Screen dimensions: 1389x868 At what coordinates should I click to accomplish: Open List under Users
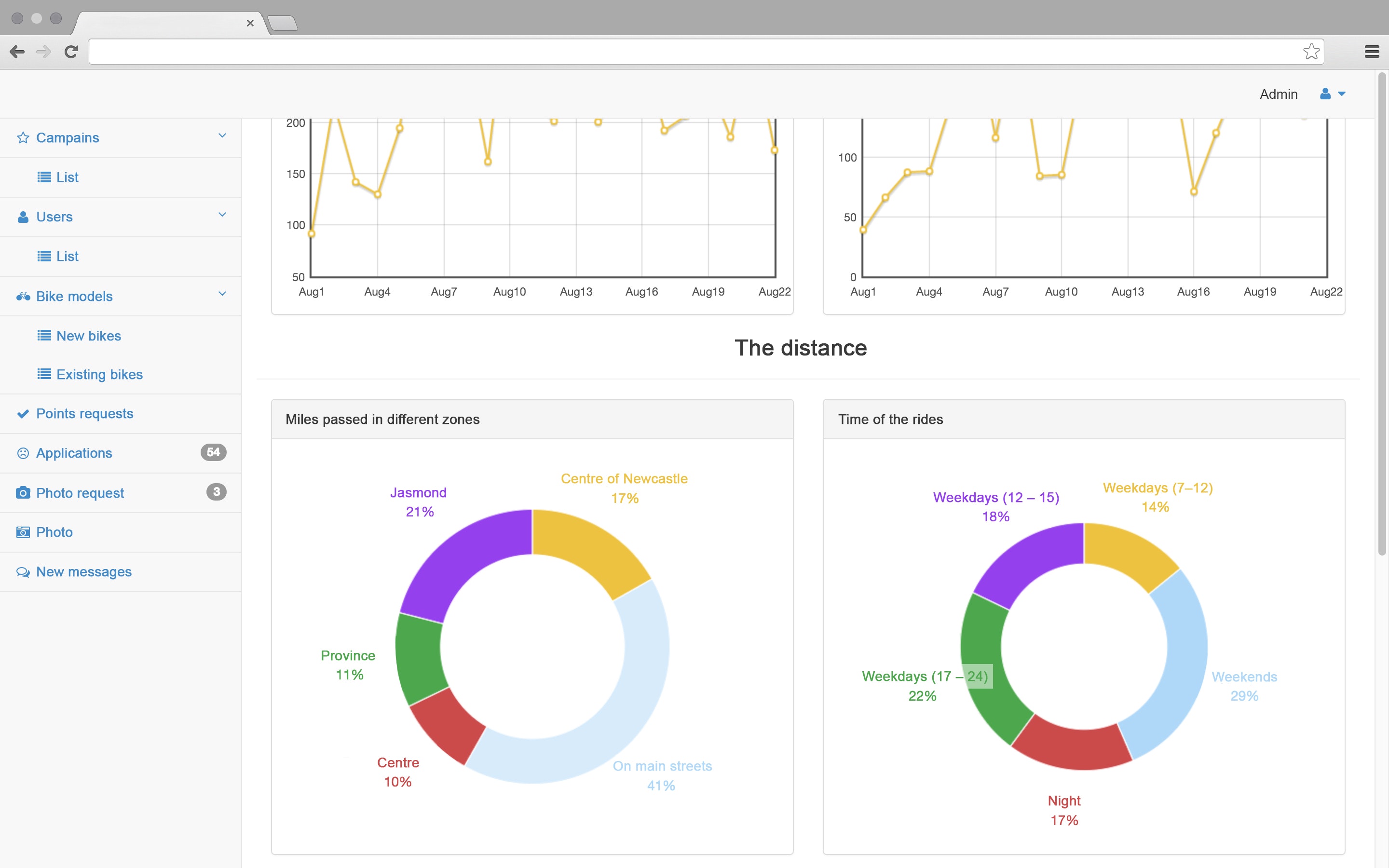click(67, 257)
